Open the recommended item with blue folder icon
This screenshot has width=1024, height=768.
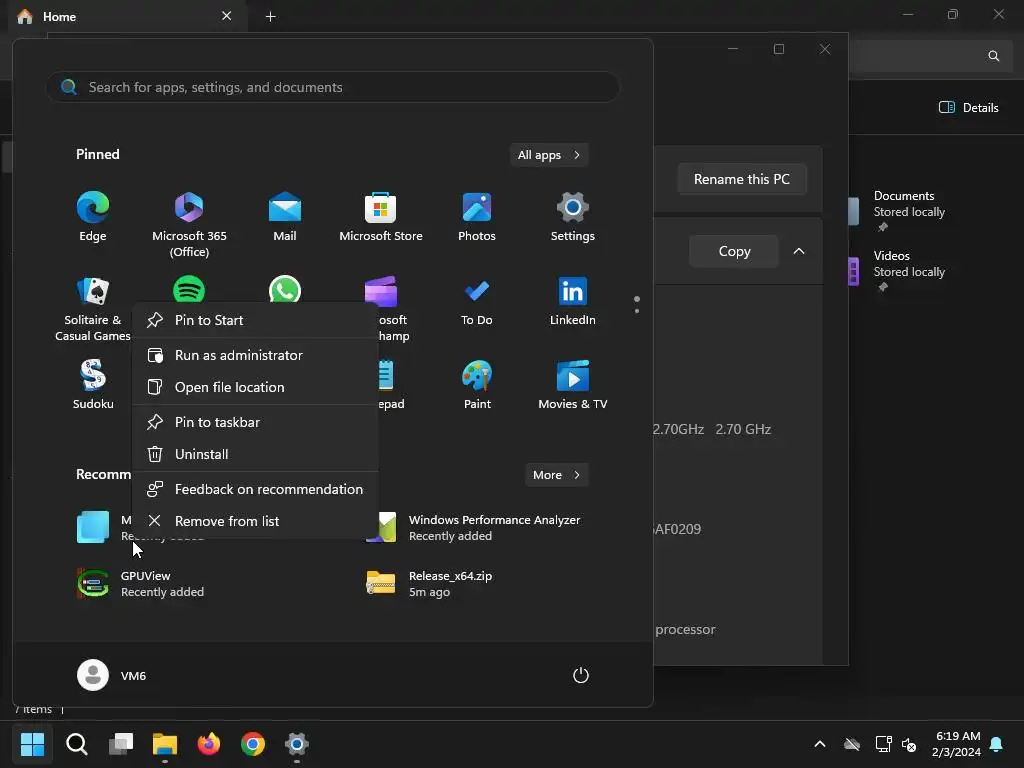pos(93,527)
